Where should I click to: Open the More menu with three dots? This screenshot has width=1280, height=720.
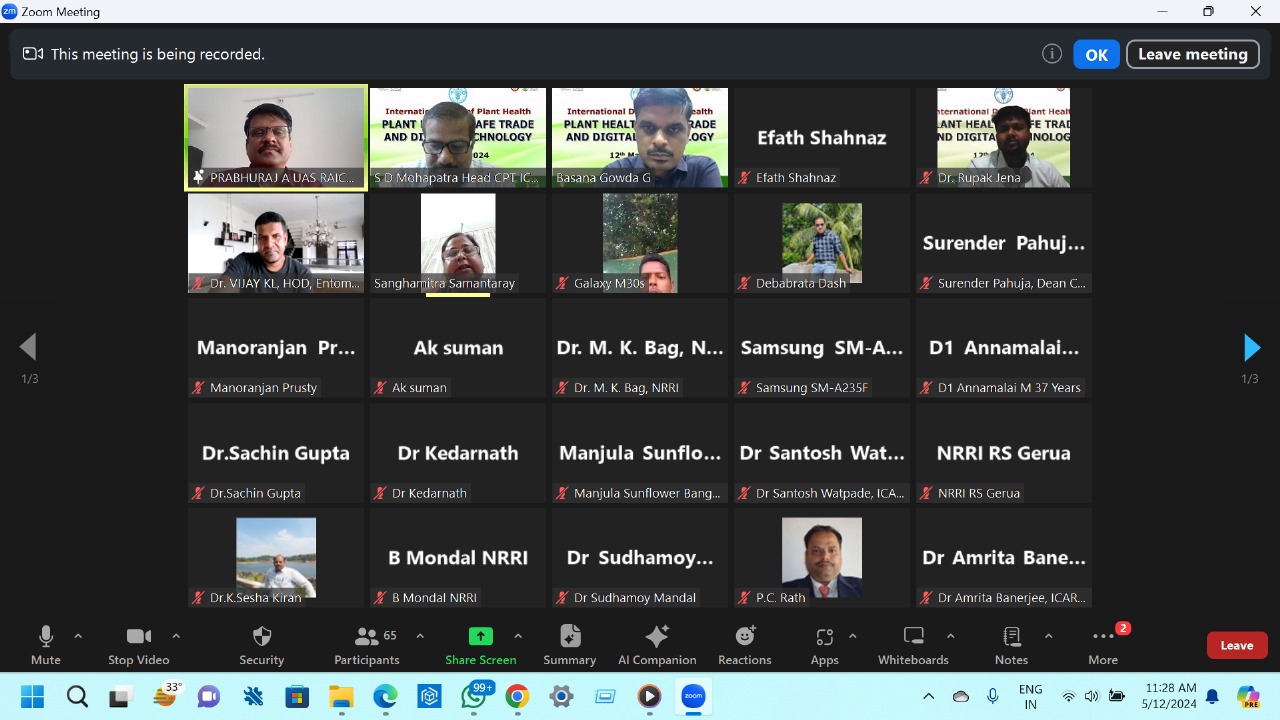click(1103, 645)
